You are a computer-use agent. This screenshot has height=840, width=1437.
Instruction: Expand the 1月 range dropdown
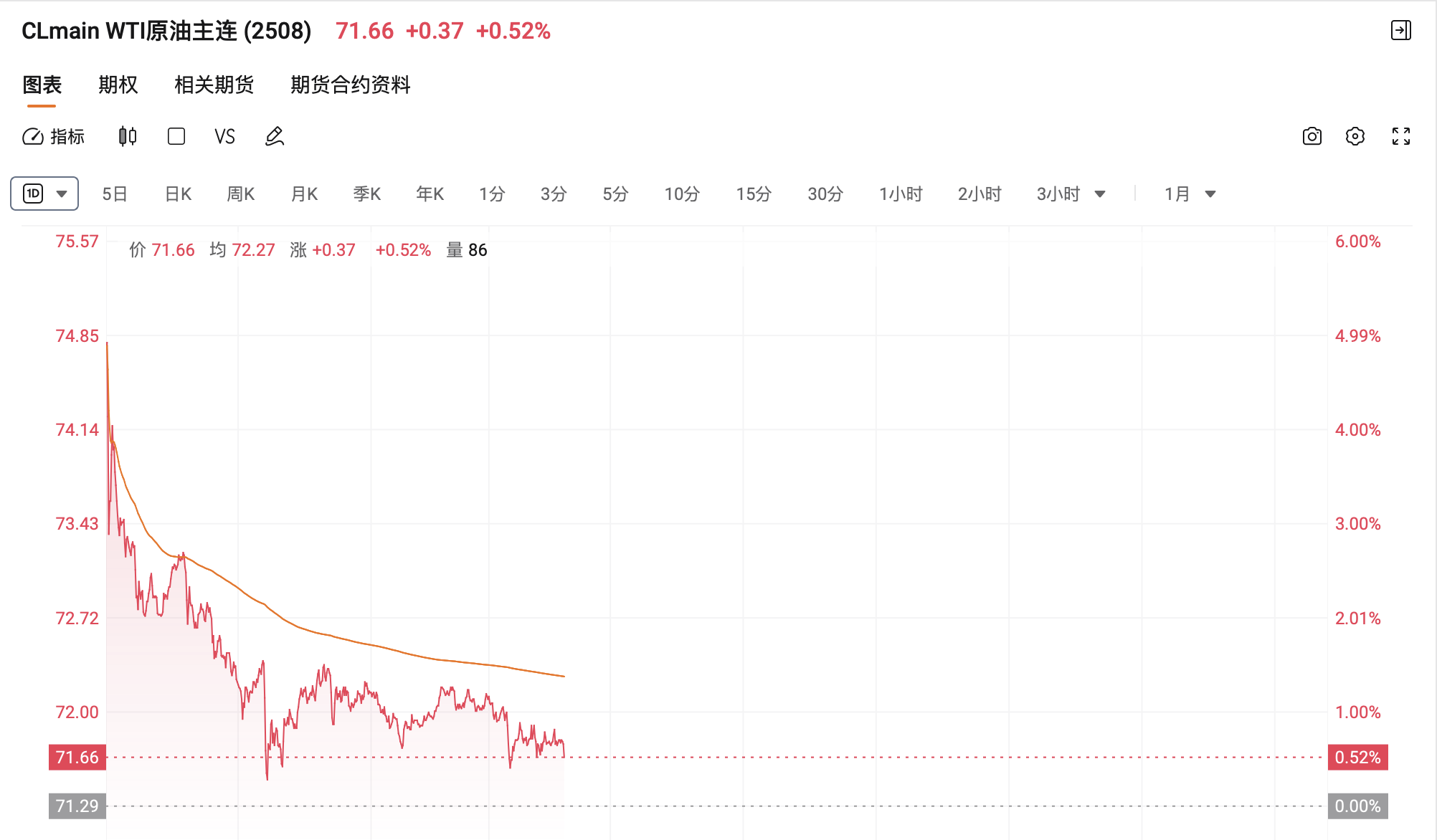point(1210,194)
